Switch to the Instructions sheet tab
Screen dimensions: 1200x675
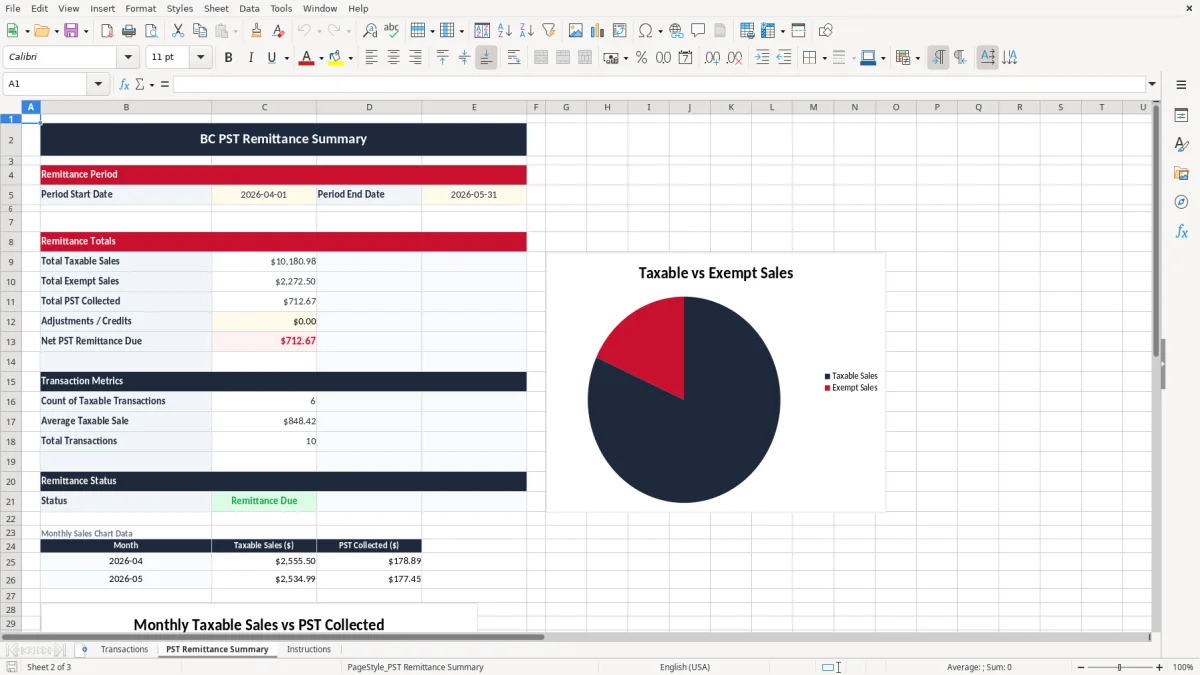[x=309, y=649]
